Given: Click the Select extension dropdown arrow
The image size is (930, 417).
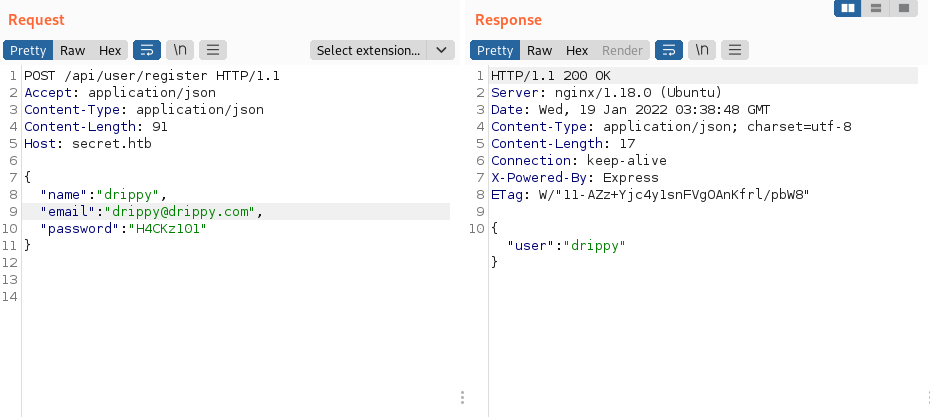Looking at the screenshot, I should point(441,50).
